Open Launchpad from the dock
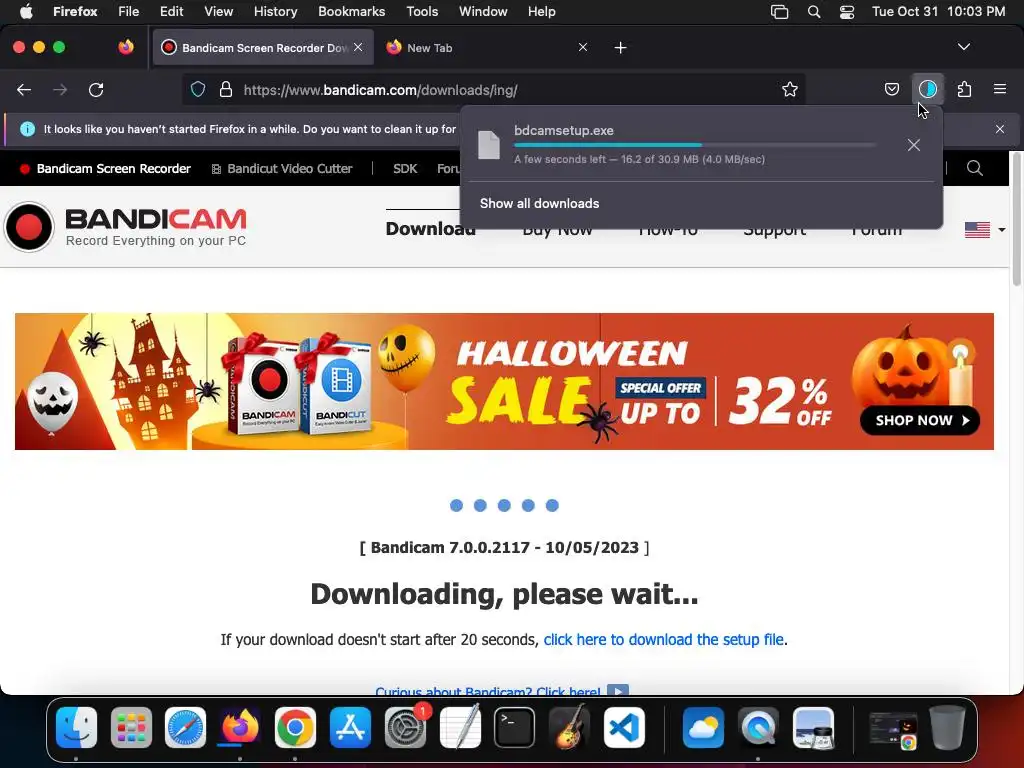The image size is (1024, 768). [131, 727]
